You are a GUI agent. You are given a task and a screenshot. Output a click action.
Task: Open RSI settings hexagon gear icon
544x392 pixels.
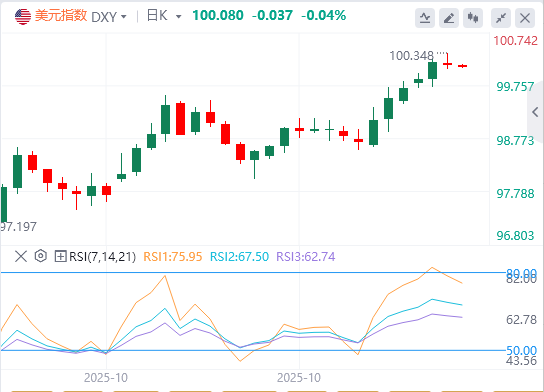[41, 256]
